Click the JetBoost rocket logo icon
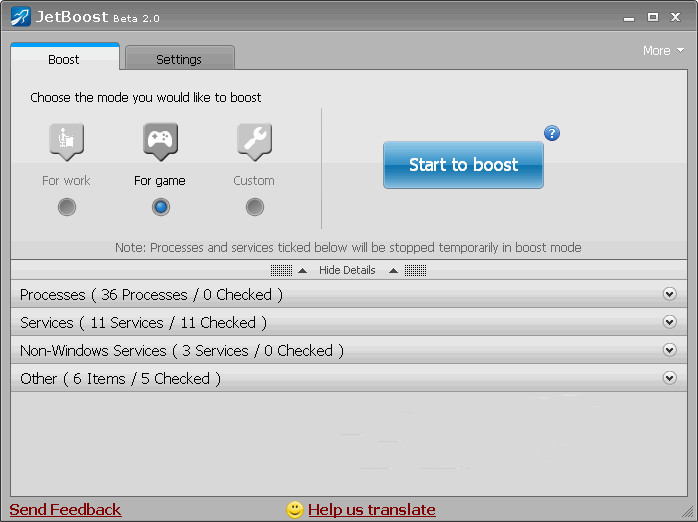 (x=20, y=17)
